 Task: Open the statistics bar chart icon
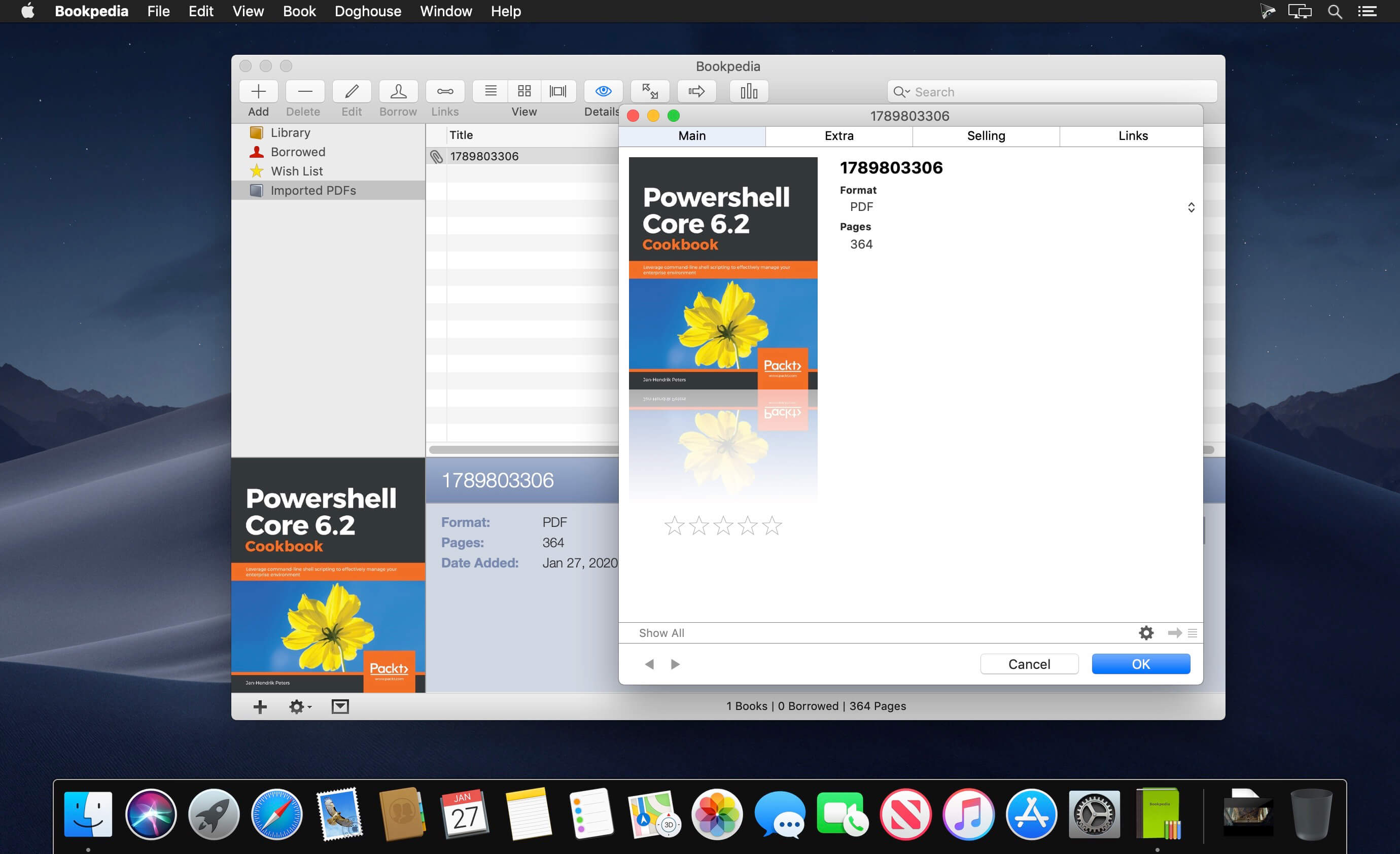tap(748, 91)
